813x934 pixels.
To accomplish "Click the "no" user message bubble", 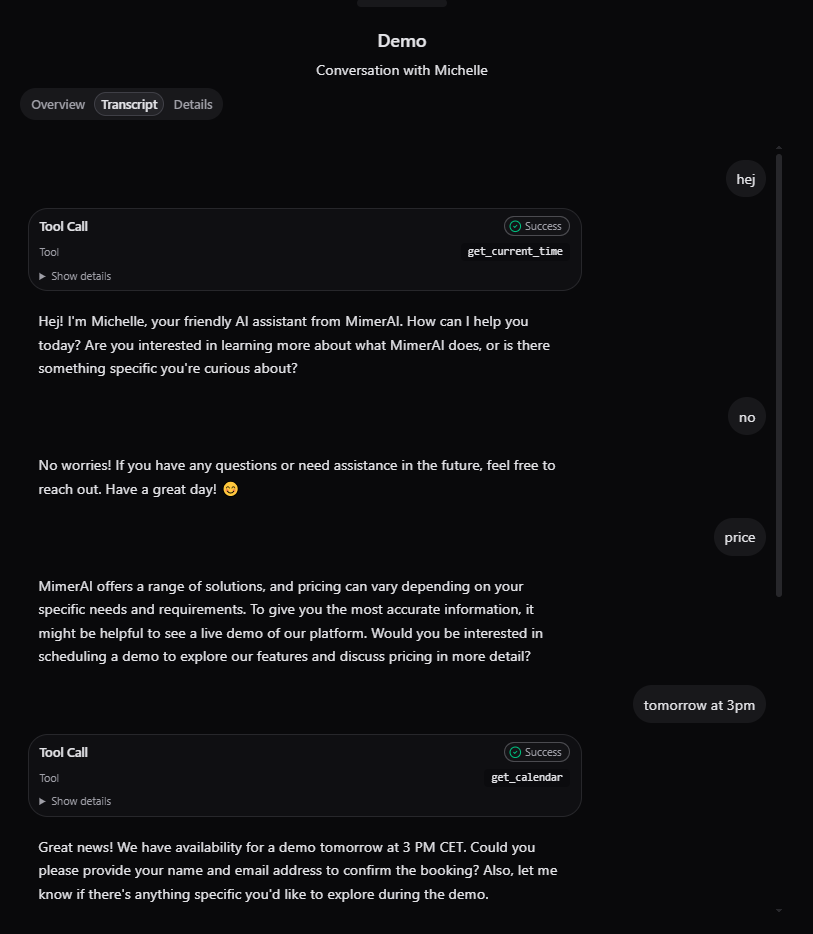I will (747, 418).
